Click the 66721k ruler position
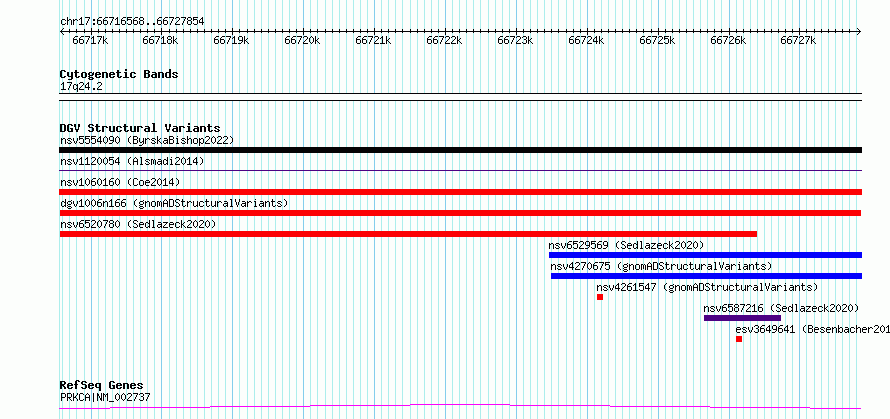890x419 pixels. click(x=373, y=40)
